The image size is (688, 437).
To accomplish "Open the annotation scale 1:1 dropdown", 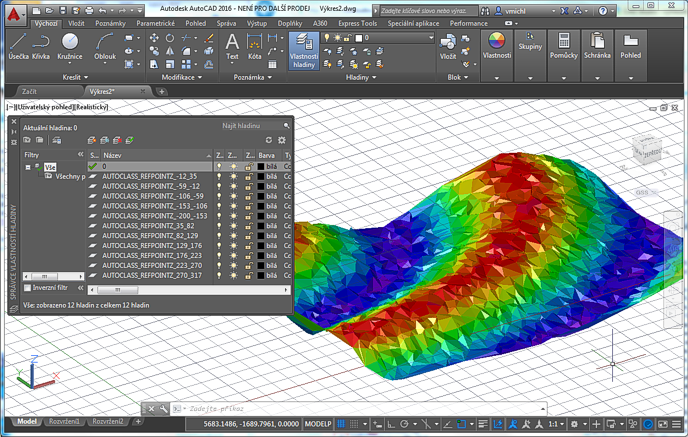I will point(556,424).
